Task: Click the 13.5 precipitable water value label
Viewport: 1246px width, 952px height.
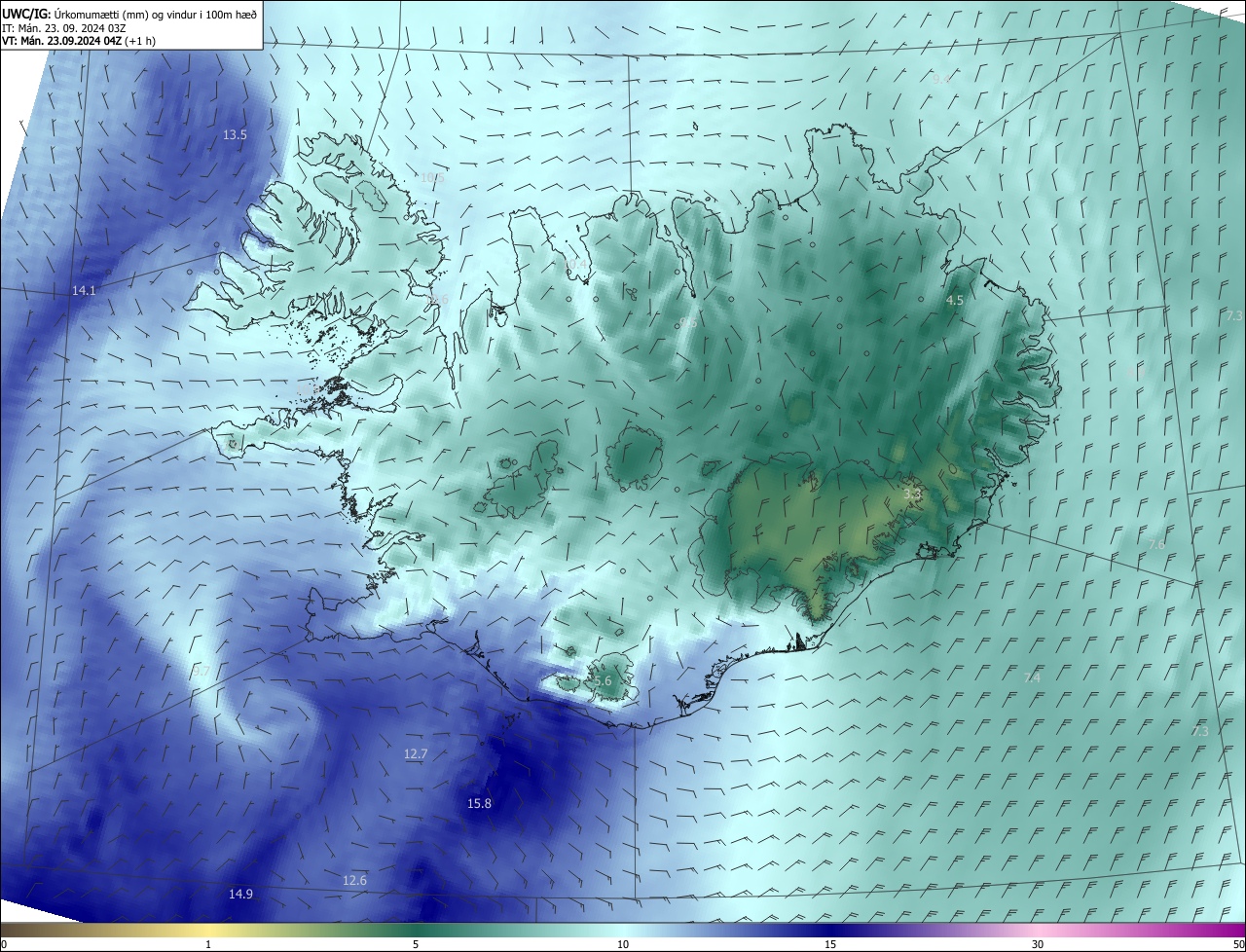Action: pos(235,135)
